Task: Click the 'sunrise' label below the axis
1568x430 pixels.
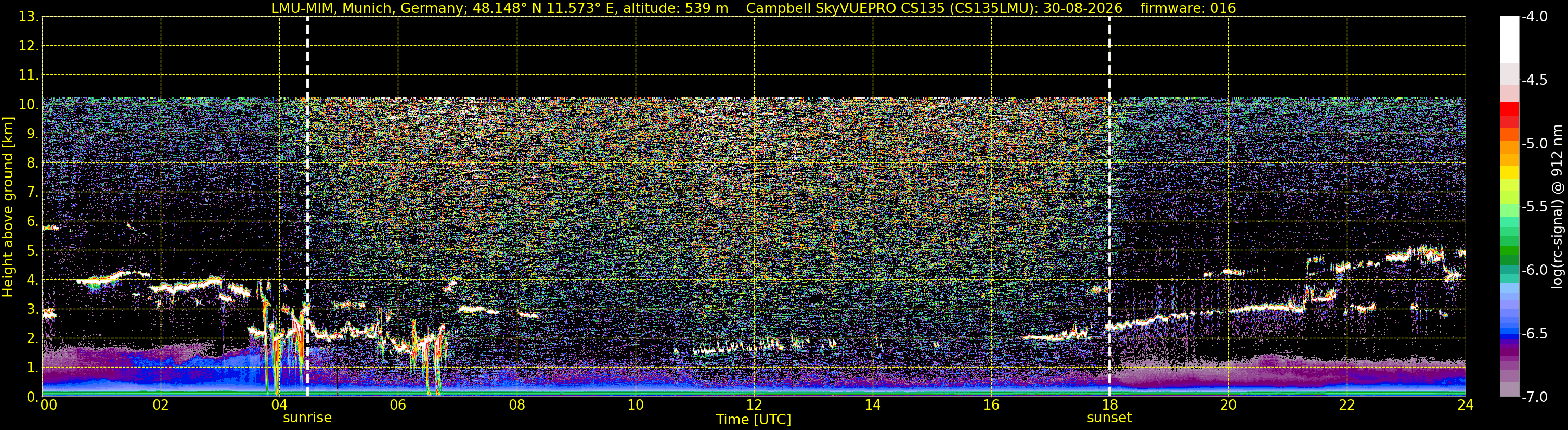Action: point(307,418)
